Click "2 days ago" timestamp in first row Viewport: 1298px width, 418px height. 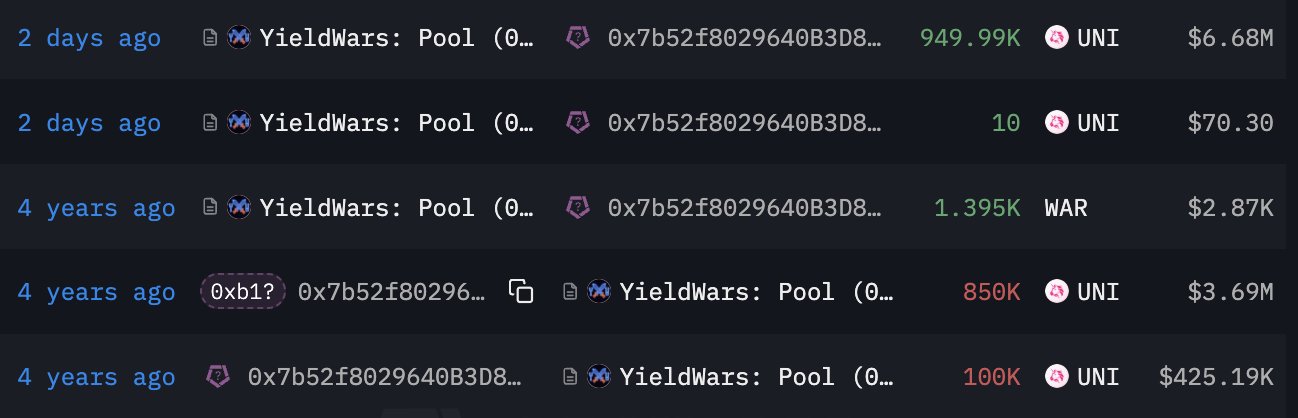89,39
